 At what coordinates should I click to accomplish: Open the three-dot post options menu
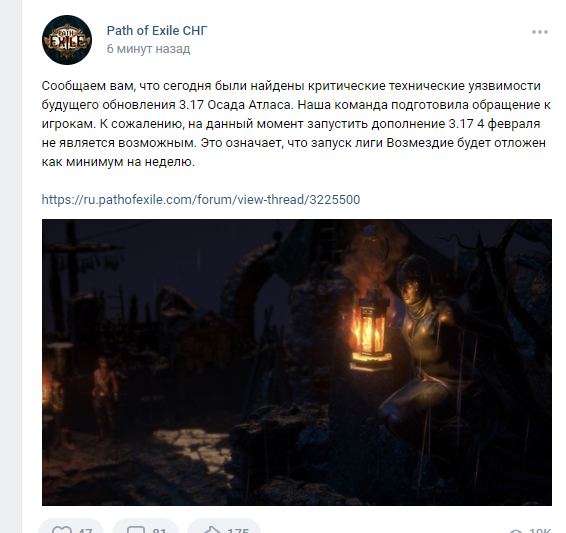click(x=540, y=32)
